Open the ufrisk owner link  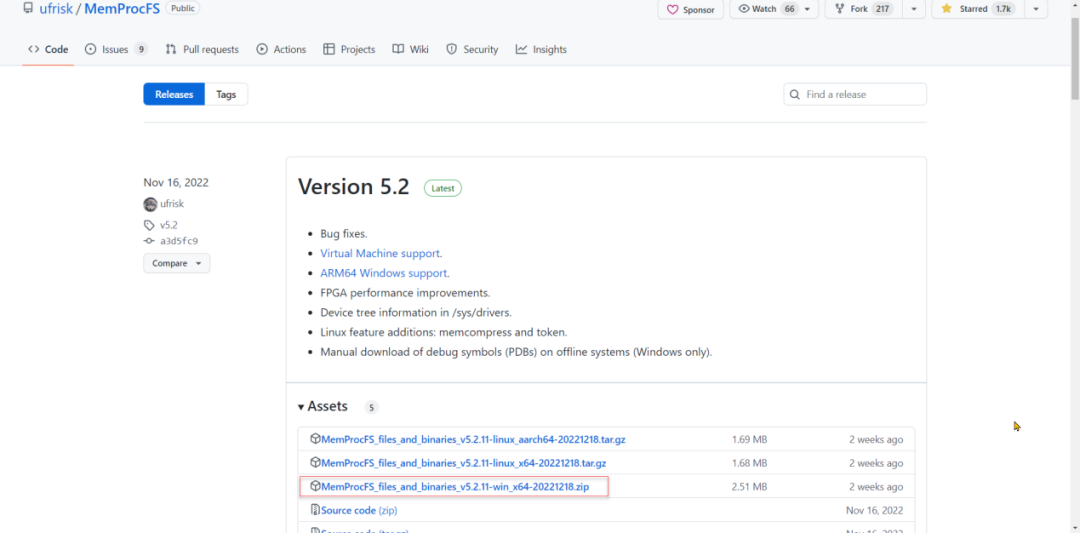tap(56, 9)
